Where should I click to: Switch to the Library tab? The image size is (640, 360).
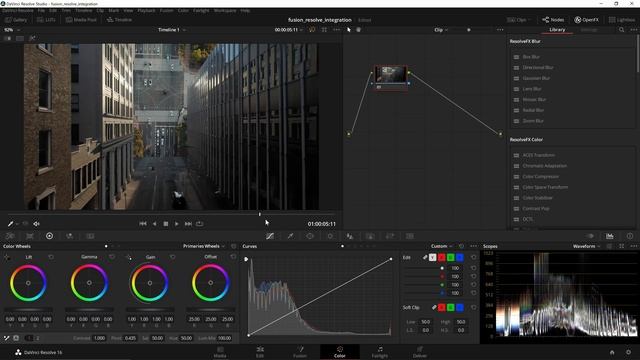pyautogui.click(x=557, y=30)
